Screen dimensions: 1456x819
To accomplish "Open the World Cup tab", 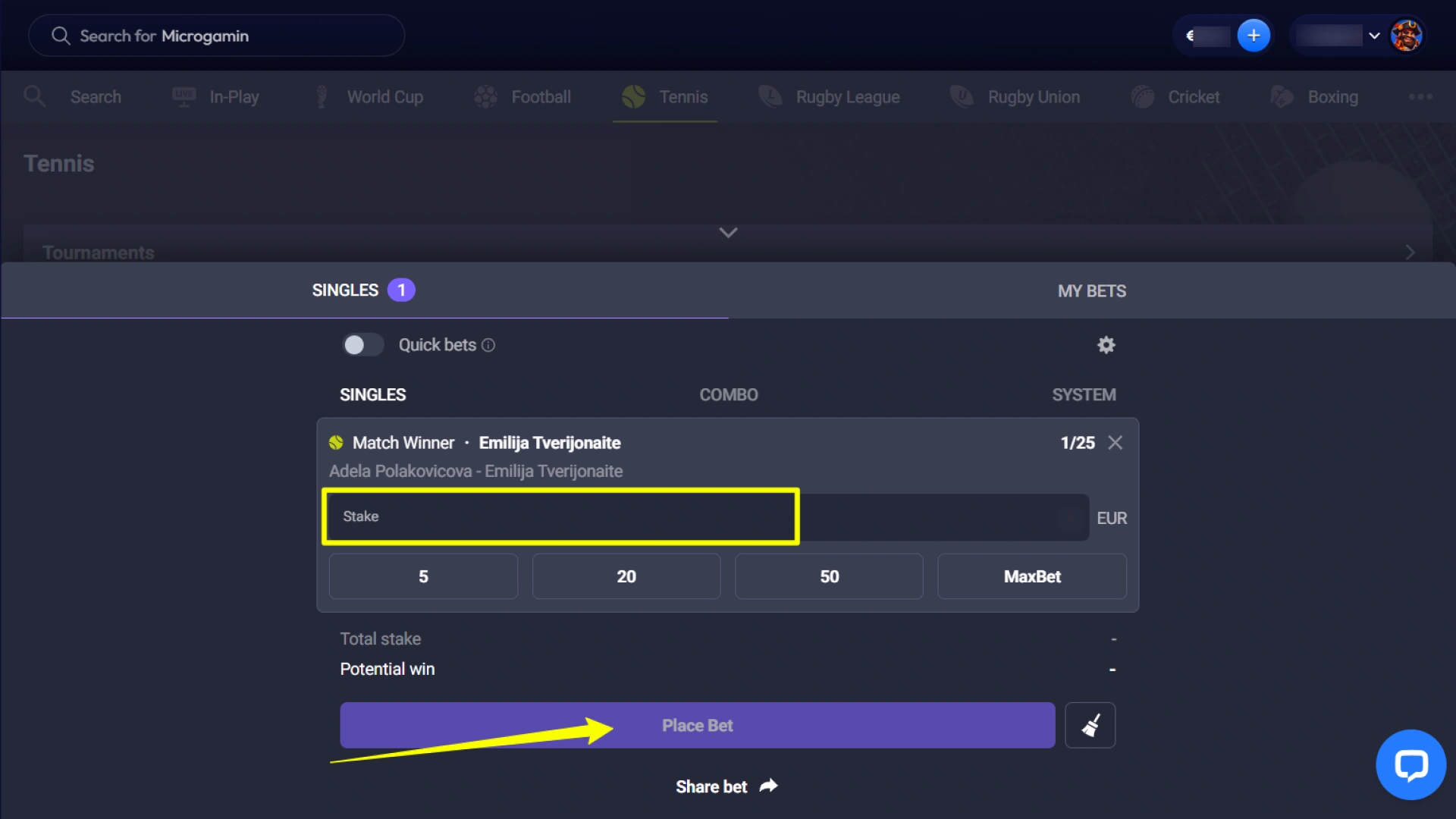I will (385, 97).
